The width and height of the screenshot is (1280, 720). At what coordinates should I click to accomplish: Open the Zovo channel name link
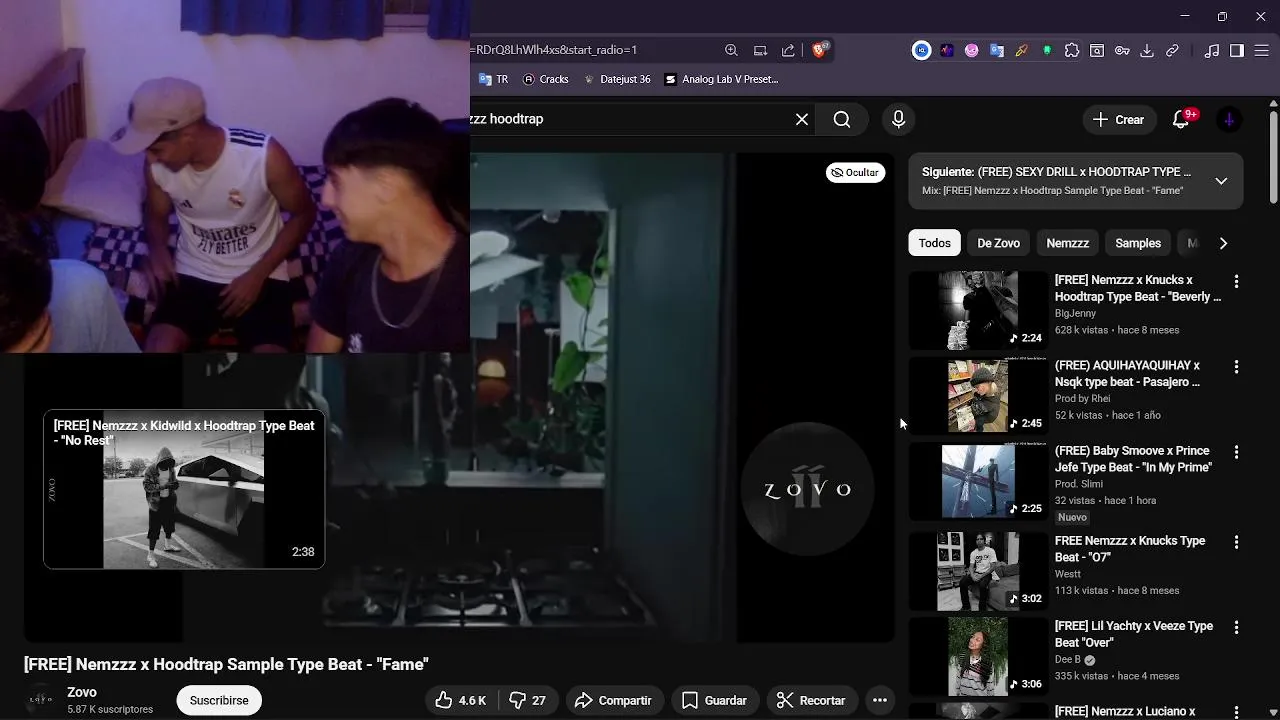click(82, 692)
